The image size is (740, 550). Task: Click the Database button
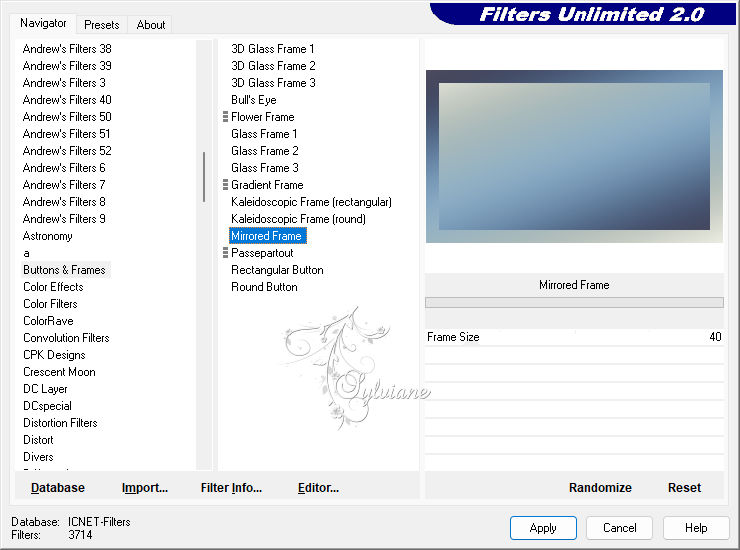pos(58,488)
